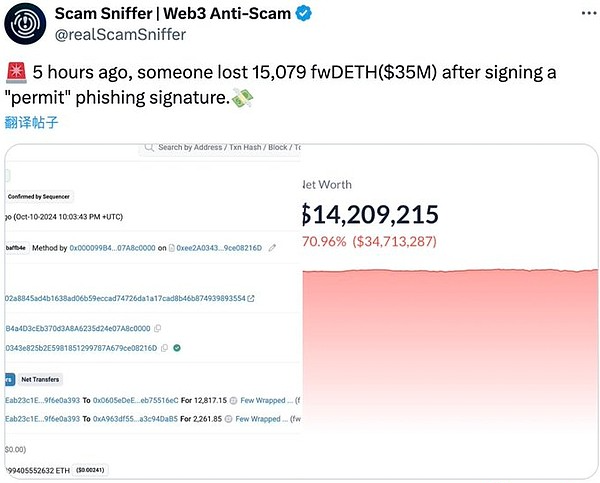
Task: Open recipient address 0x0605eDeE...eb75516eC
Action: (135, 400)
